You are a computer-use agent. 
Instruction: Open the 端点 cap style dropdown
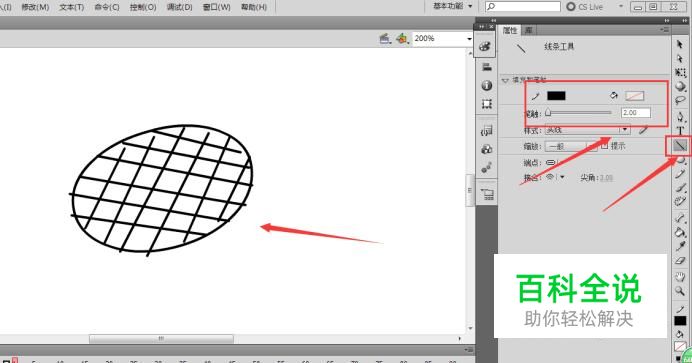551,163
